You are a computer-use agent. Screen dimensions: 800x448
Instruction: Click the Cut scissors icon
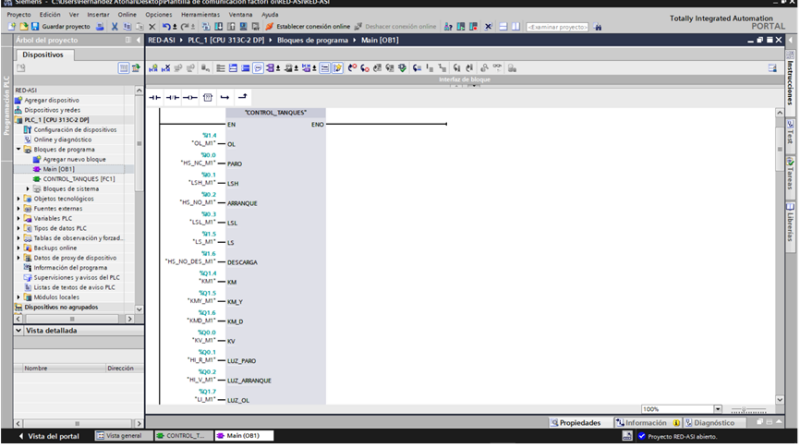[x=115, y=27]
